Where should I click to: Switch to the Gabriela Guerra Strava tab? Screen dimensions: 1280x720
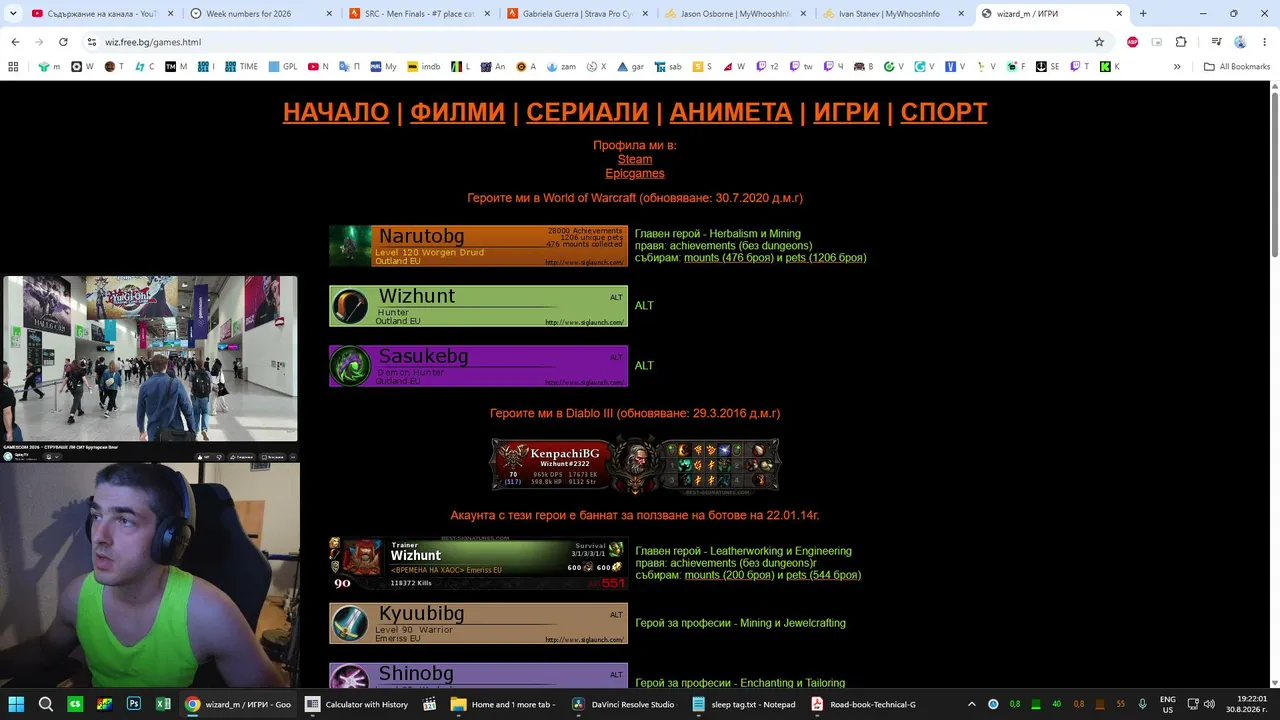(x=577, y=14)
